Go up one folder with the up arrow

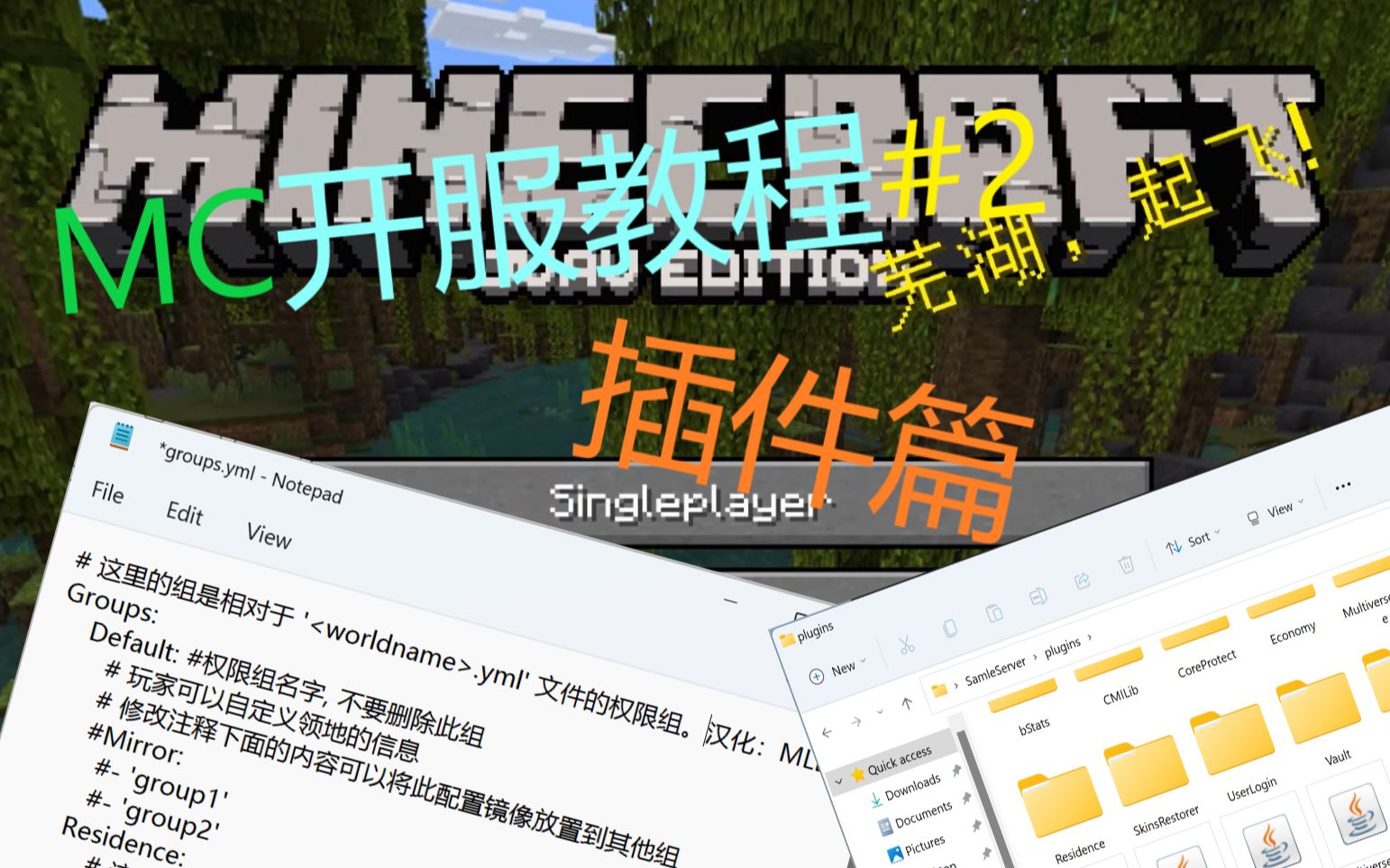click(907, 702)
